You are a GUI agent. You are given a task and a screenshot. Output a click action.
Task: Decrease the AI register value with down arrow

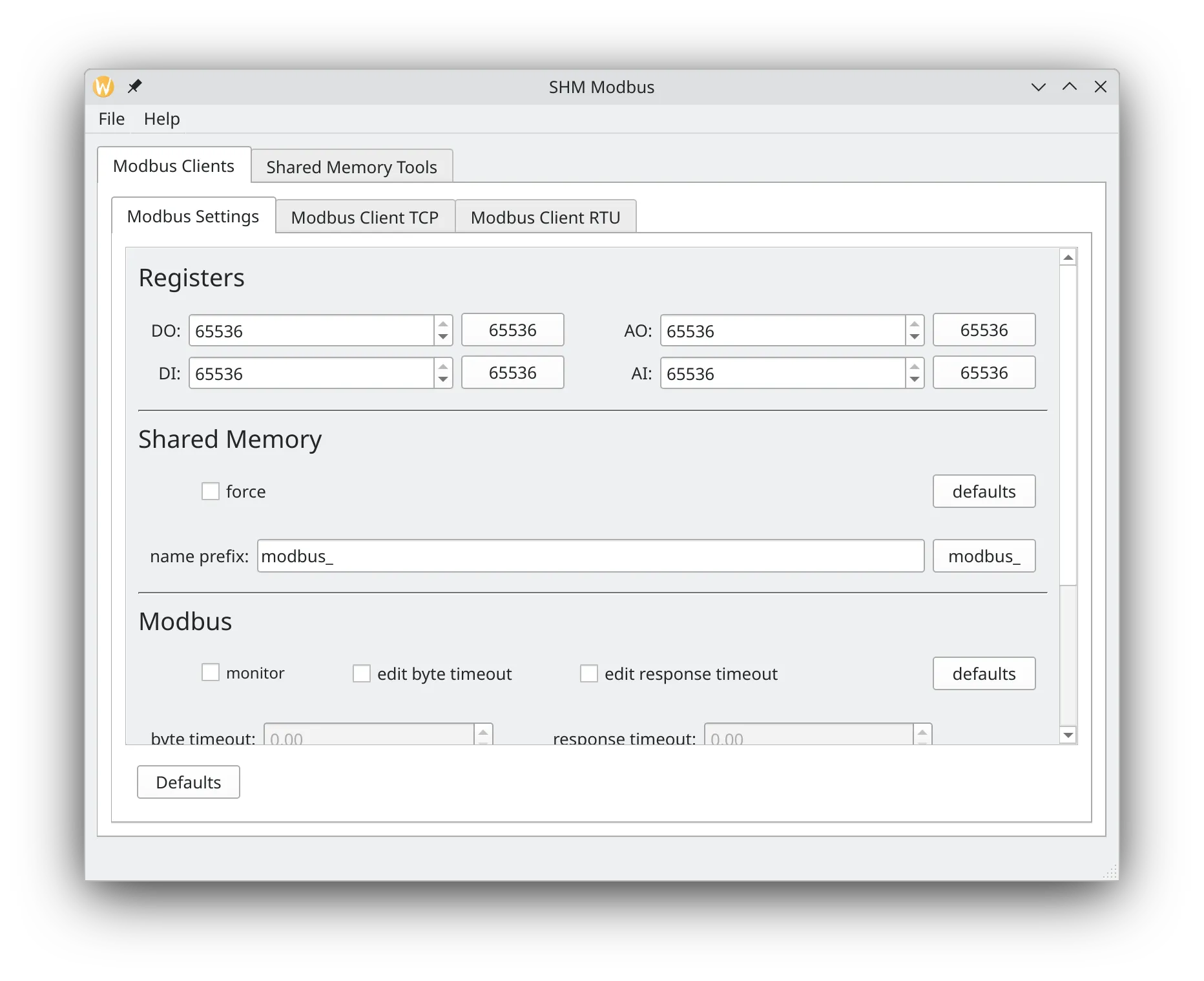[x=915, y=380]
